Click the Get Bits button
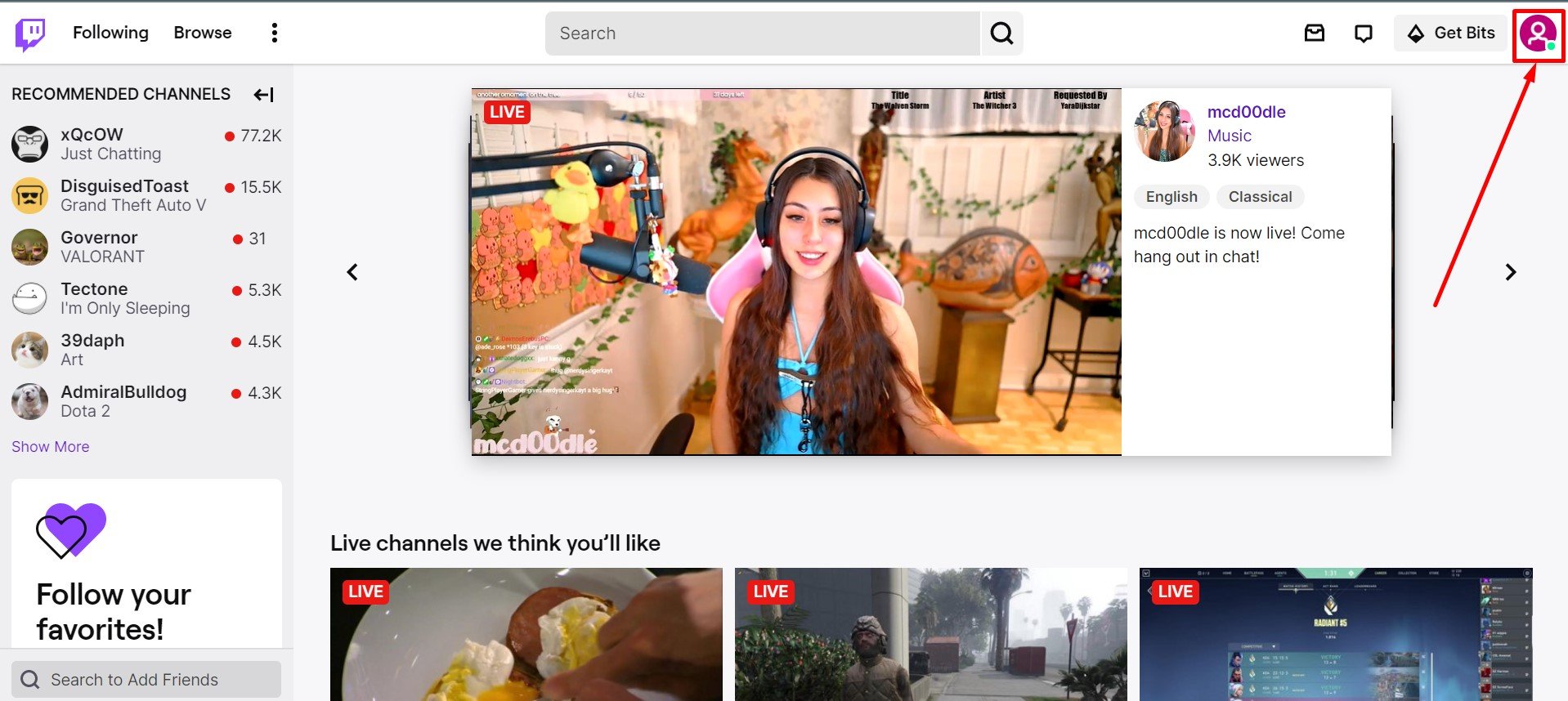Viewport: 1568px width, 701px height. pyautogui.click(x=1450, y=33)
